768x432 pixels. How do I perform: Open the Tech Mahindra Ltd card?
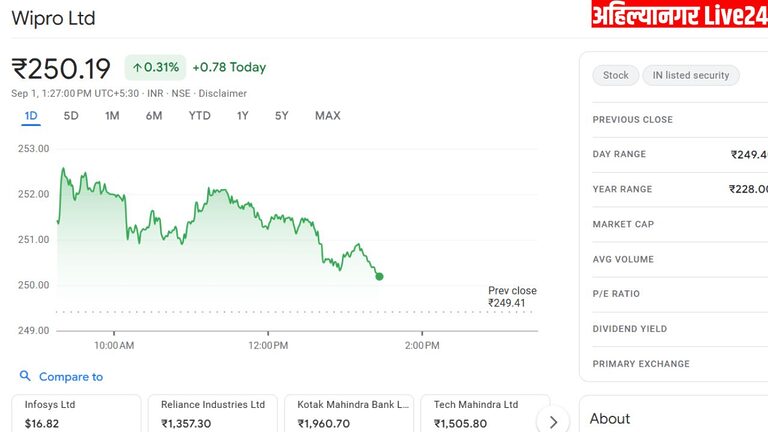pos(478,413)
